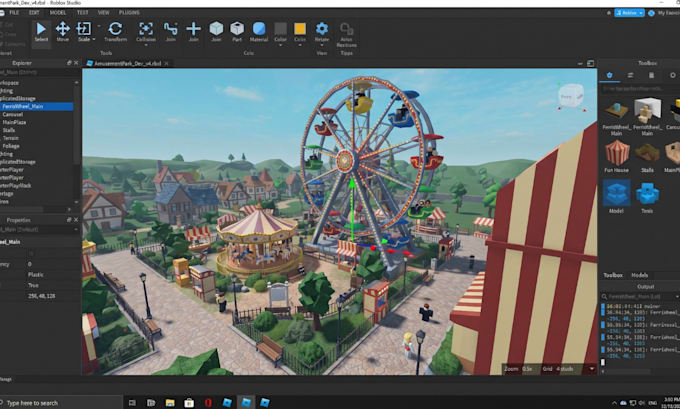Close the Properties panel
This screenshot has height=409, width=680.
pyautogui.click(x=76, y=220)
